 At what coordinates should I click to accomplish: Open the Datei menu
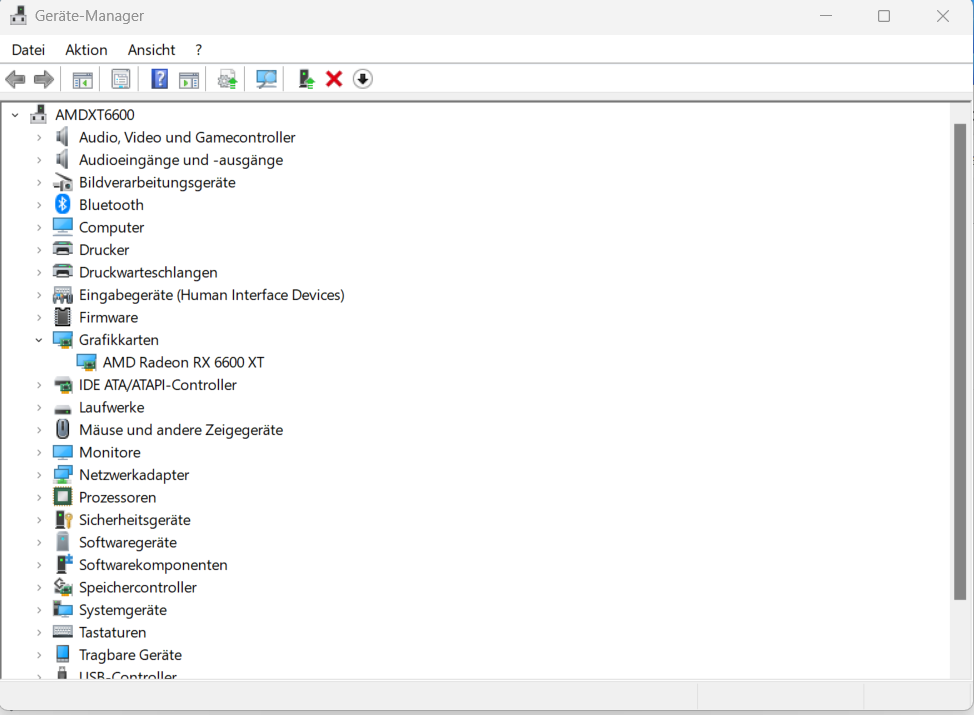click(x=29, y=50)
